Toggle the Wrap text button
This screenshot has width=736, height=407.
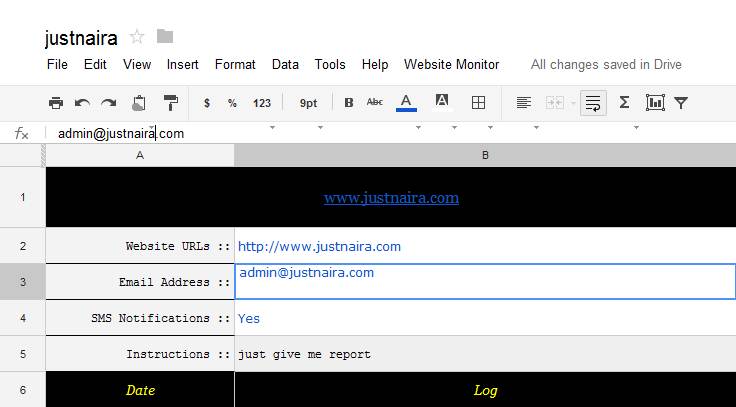pos(593,102)
